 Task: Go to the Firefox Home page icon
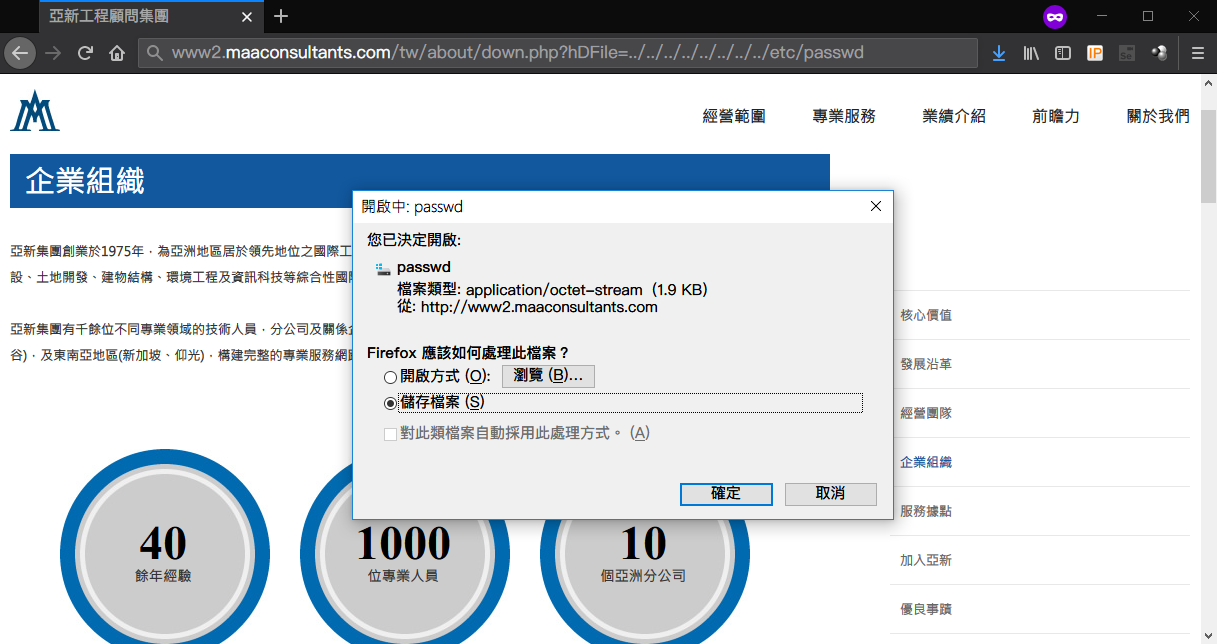117,53
